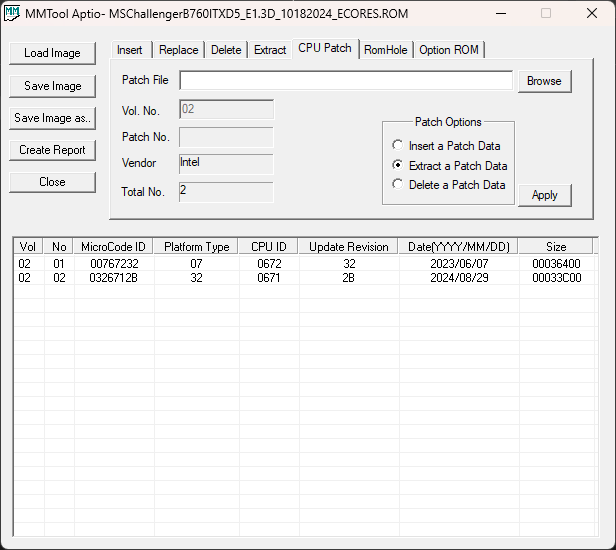The image size is (616, 550).
Task: Click the MicroCode ID column header
Action: pos(114,247)
